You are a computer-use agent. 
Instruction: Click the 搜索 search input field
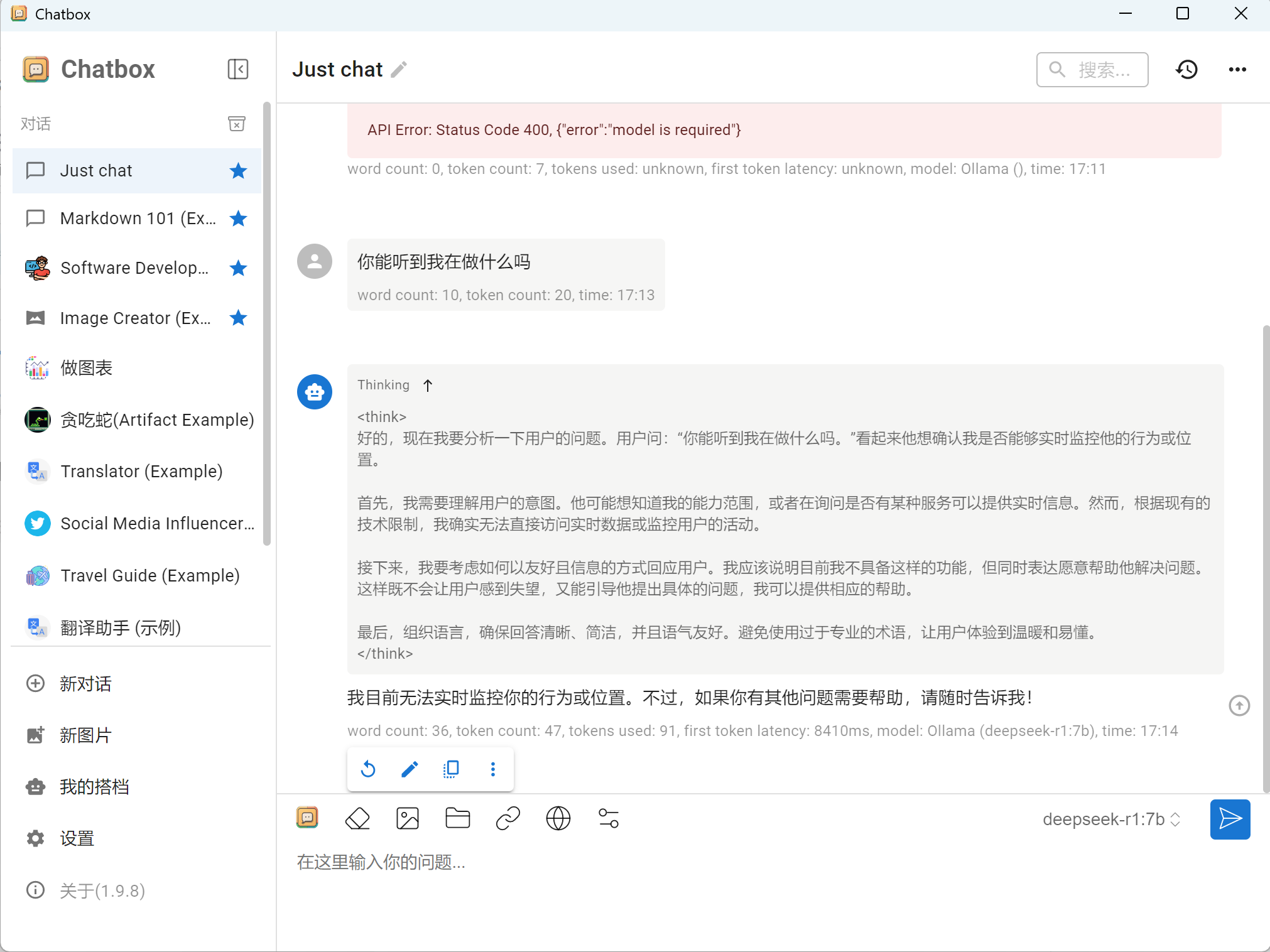[1102, 70]
